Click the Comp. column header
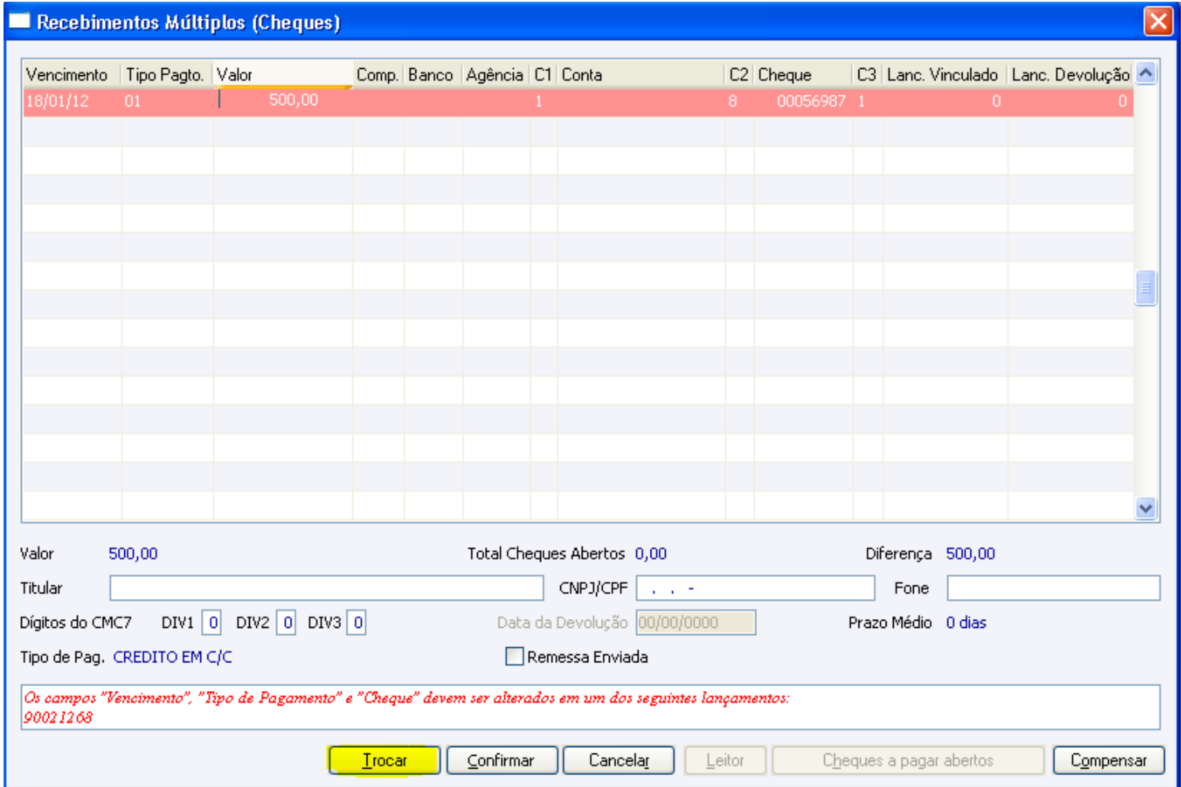This screenshot has width=1181, height=787. tap(378, 75)
